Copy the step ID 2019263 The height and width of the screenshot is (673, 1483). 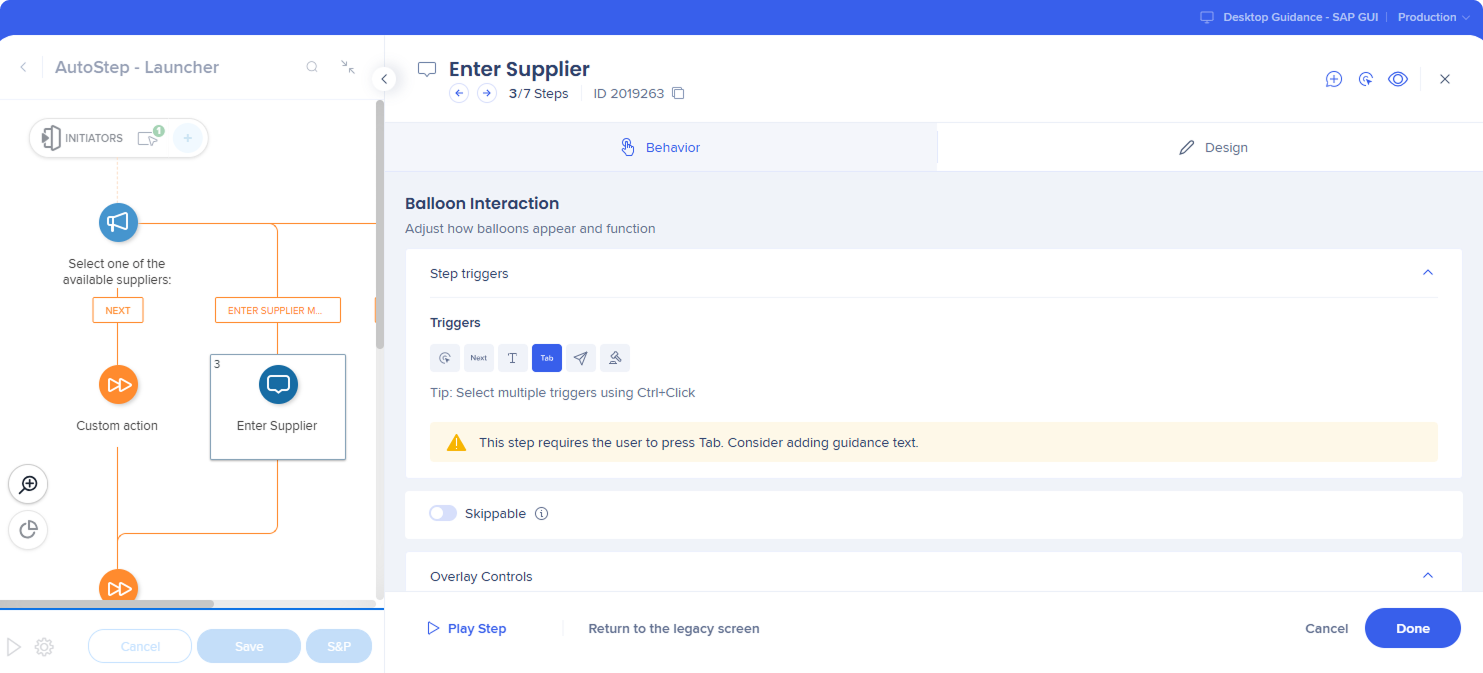click(678, 94)
